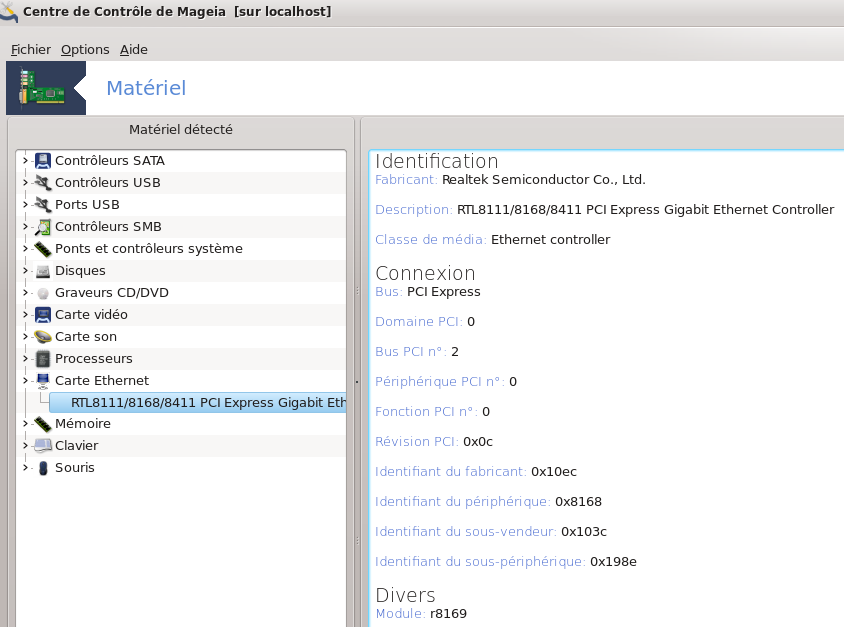The height and width of the screenshot is (627, 844).
Task: Expand the Ports USB tree node
Action: (25, 205)
